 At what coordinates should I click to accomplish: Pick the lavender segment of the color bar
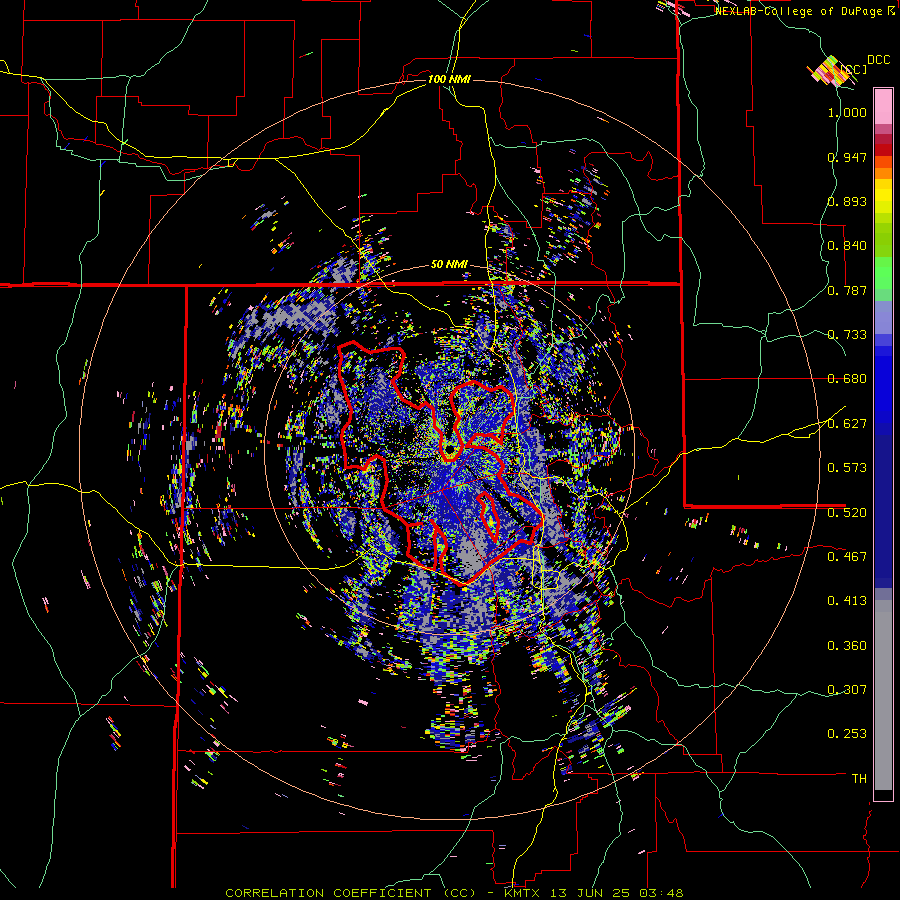pos(883,317)
